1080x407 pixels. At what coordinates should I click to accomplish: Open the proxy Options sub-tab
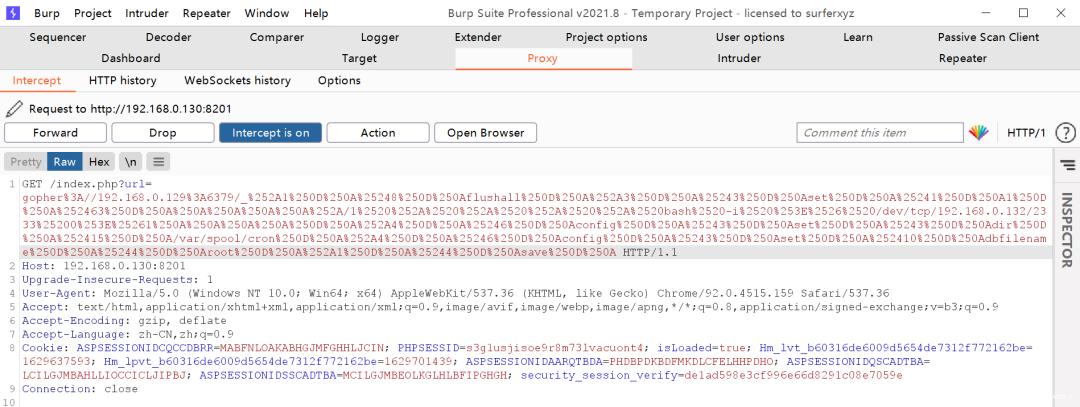point(339,81)
